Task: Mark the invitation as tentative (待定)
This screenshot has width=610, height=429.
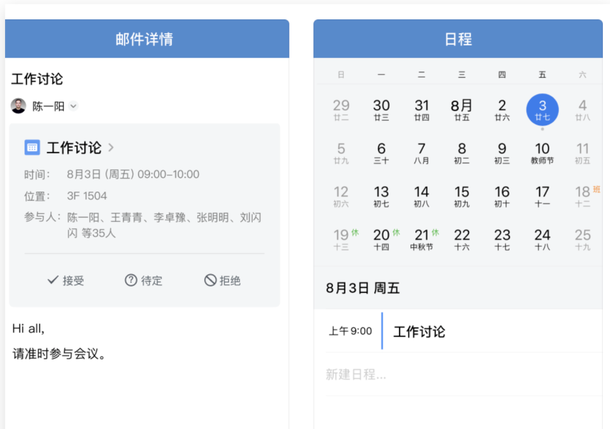Action: (x=144, y=281)
